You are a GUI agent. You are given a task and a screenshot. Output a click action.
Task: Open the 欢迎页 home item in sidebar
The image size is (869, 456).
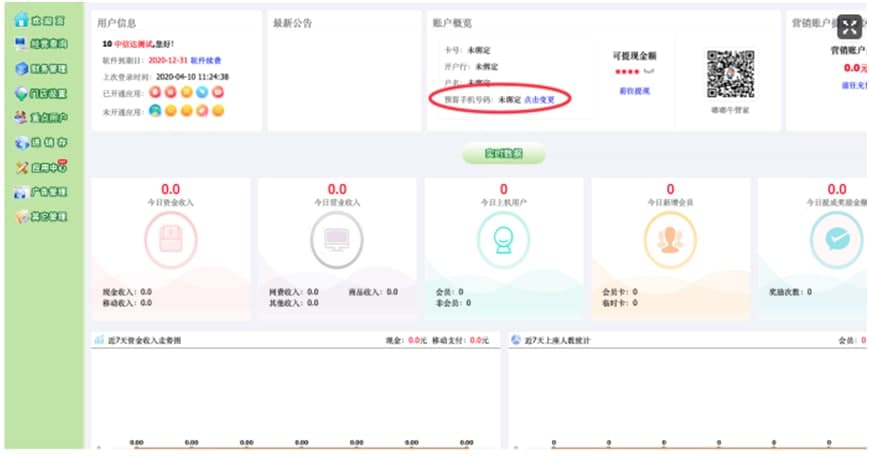(x=40, y=21)
